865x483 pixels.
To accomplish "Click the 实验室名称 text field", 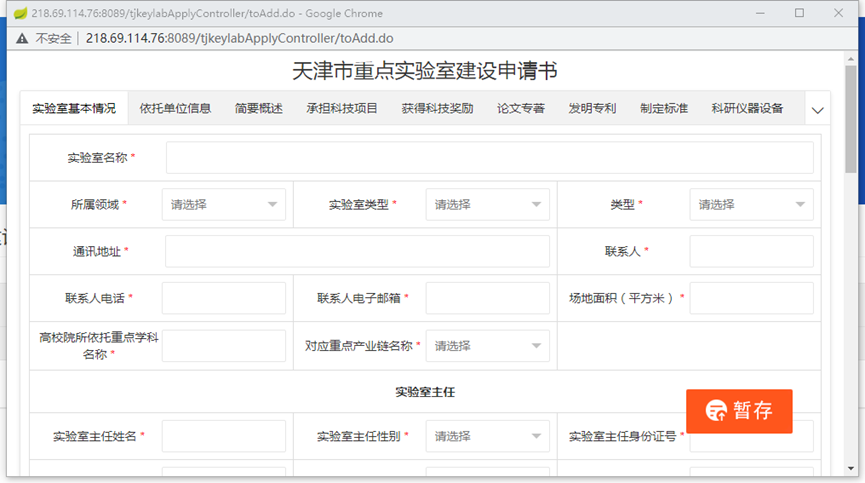I will pyautogui.click(x=489, y=158).
